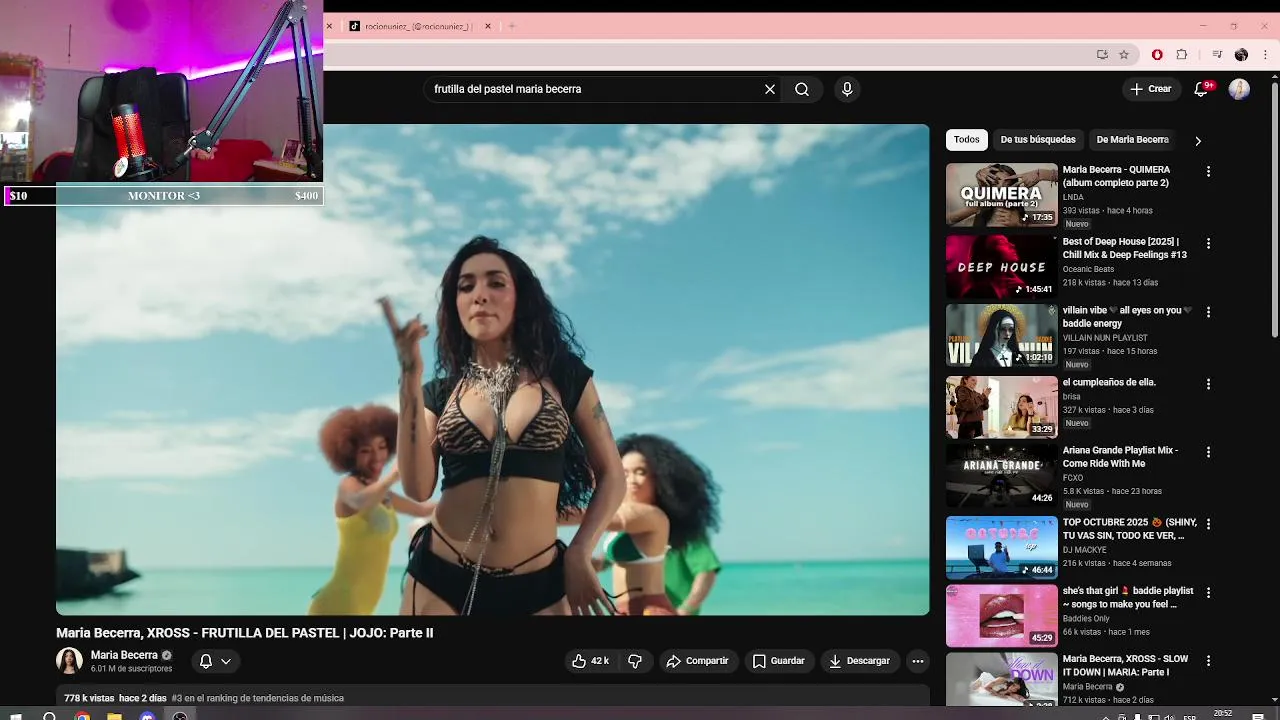
Task: Open Ariana Grande mix thumbnail
Action: [1001, 475]
